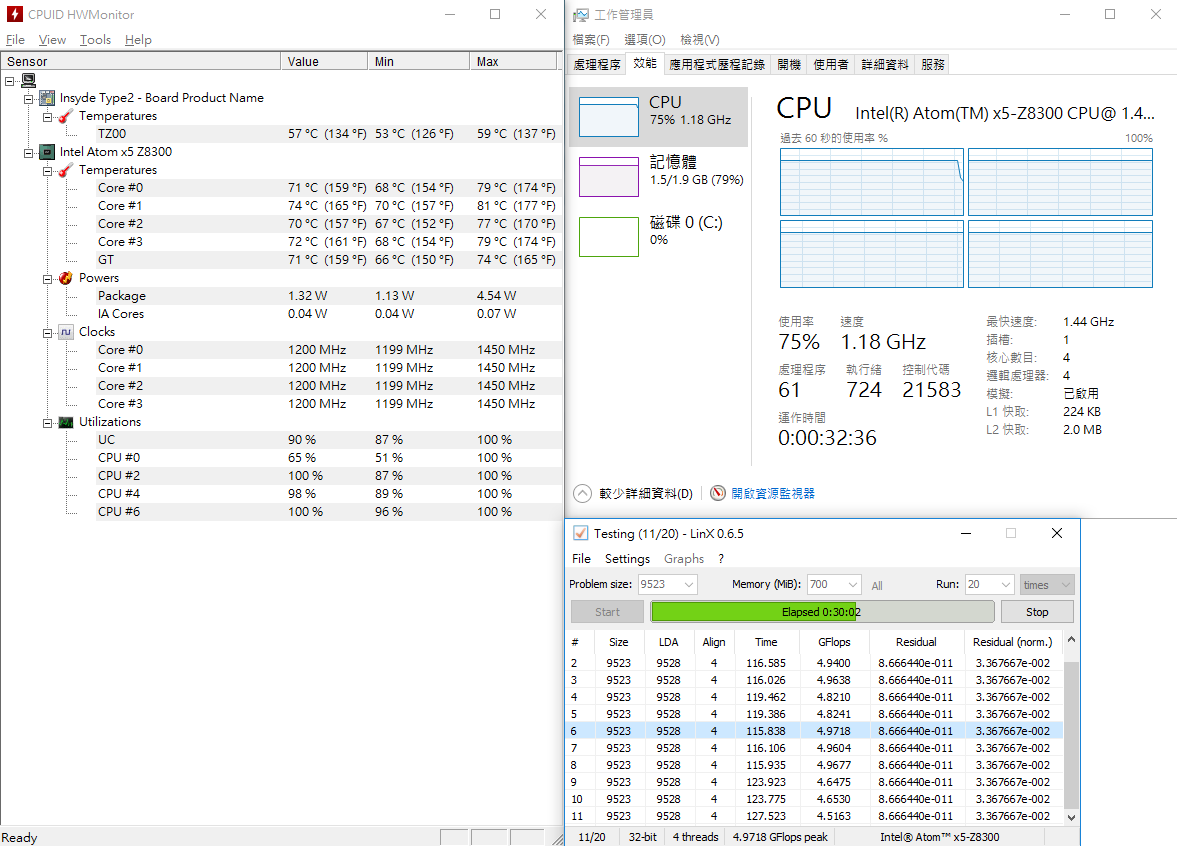The width and height of the screenshot is (1177, 846).
Task: Open LinX question mark help menu
Action: [x=721, y=558]
